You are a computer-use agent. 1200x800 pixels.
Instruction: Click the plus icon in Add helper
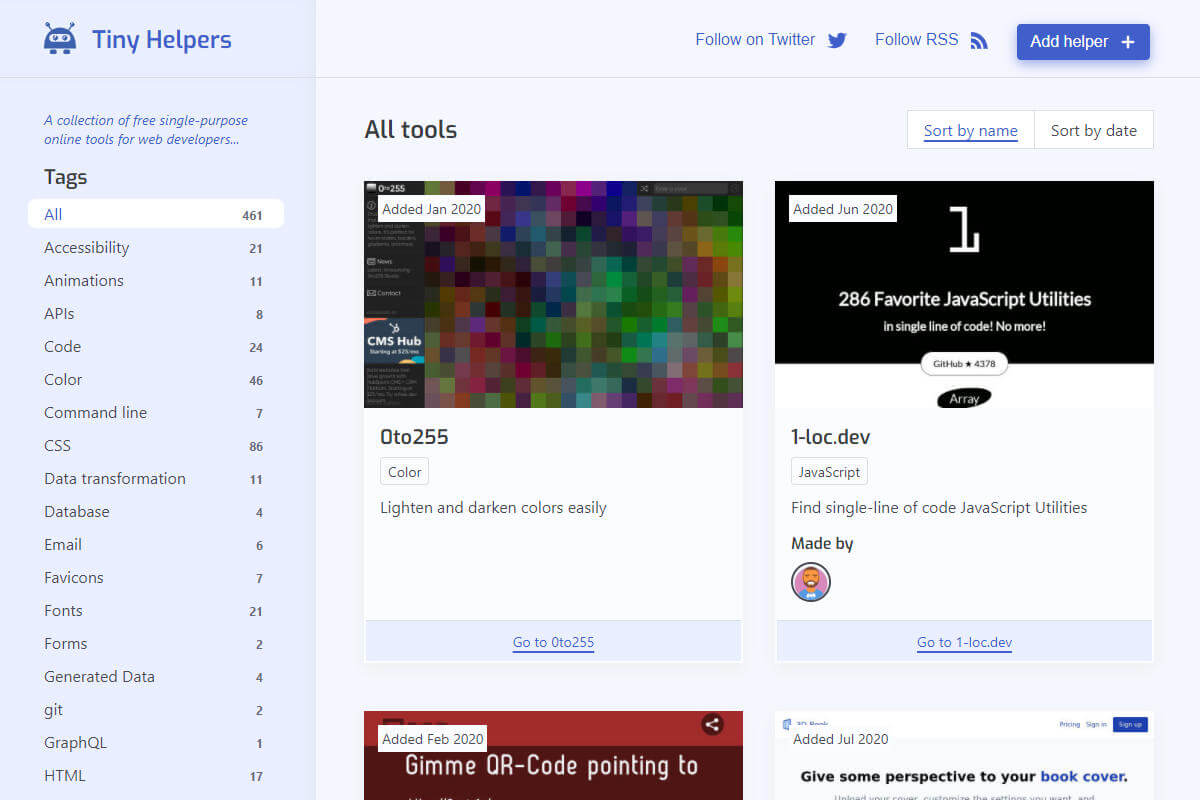tap(1128, 42)
